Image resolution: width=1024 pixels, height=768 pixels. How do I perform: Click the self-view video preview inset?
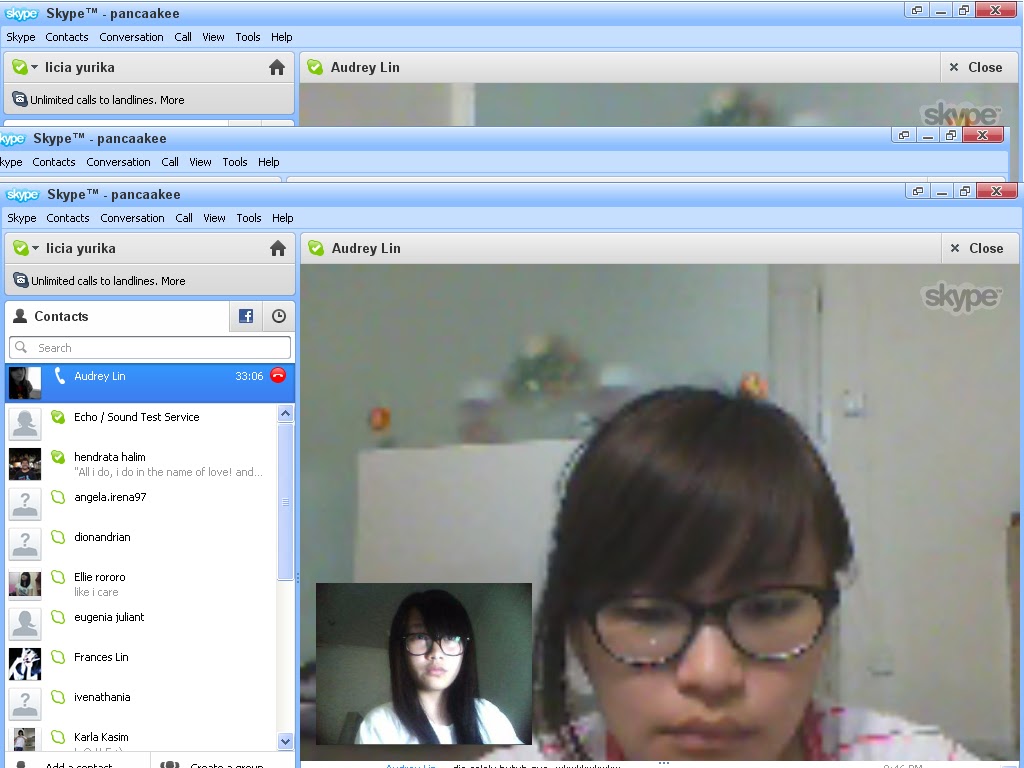pos(424,664)
